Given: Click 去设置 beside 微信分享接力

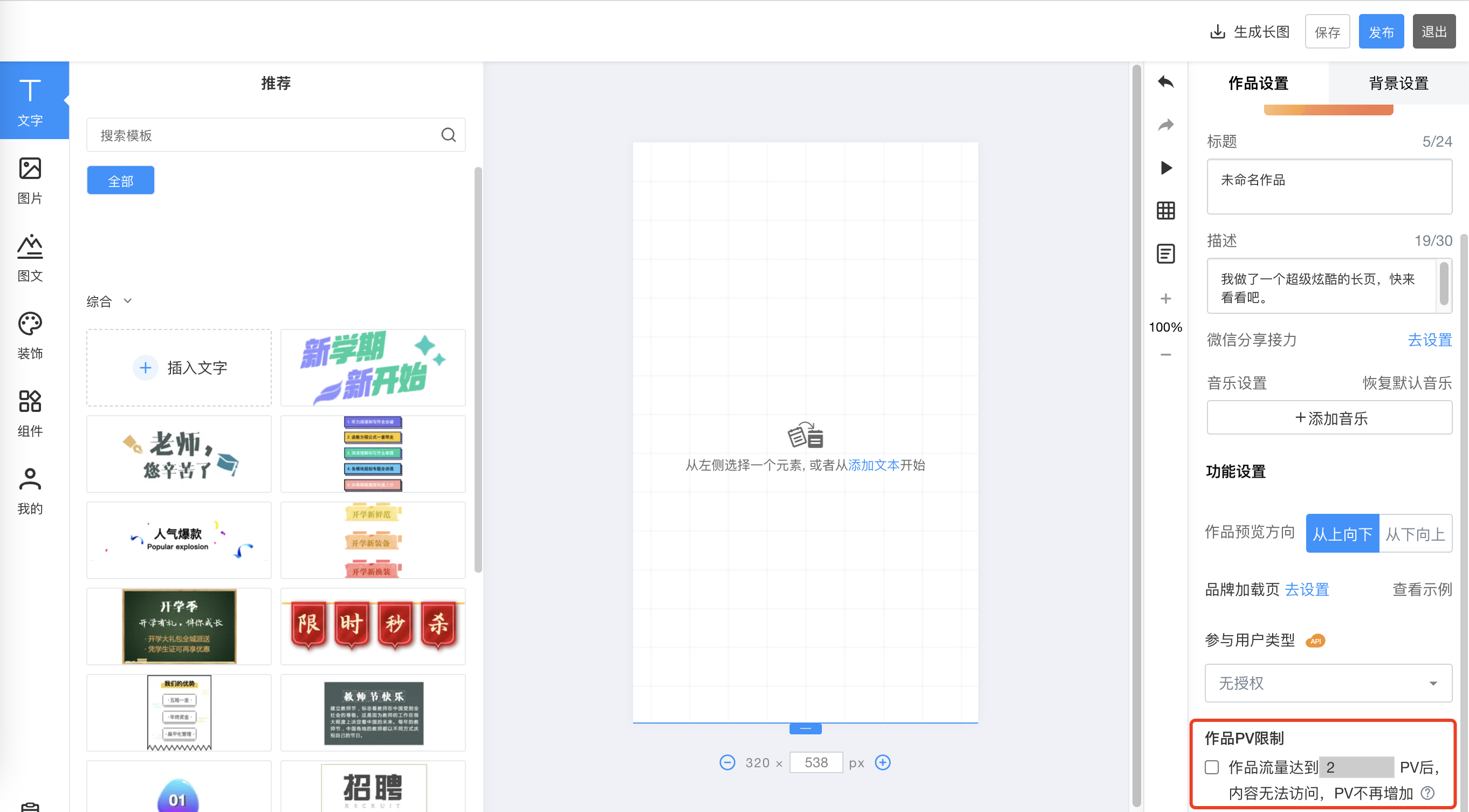Looking at the screenshot, I should click(x=1430, y=340).
